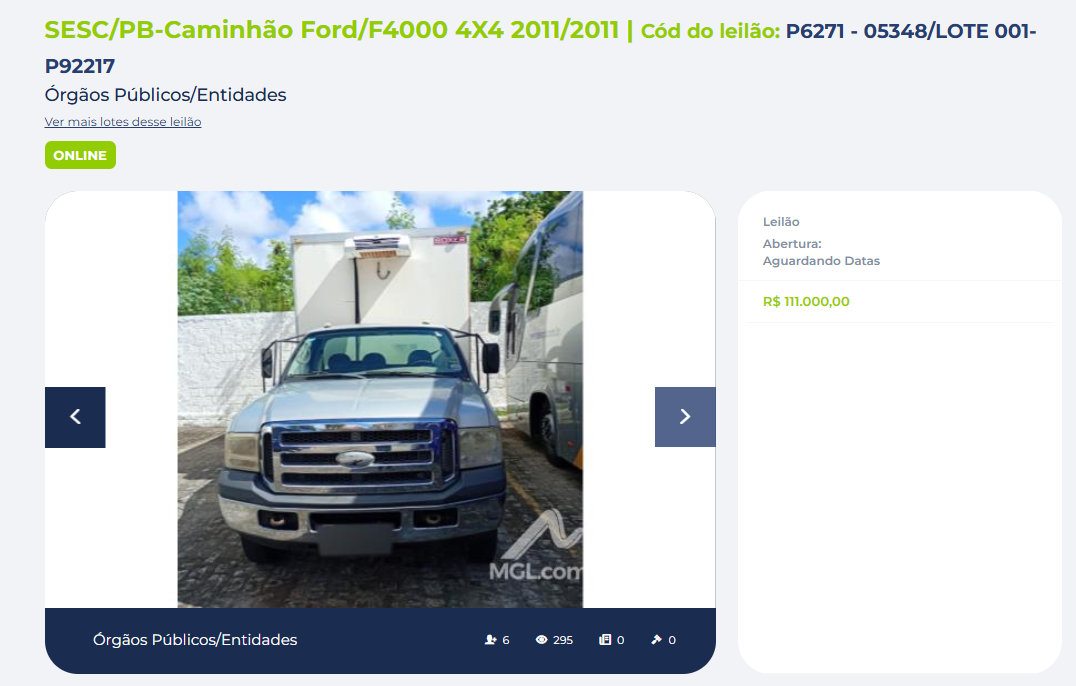Show the previous photo with the left arrow
The height and width of the screenshot is (686, 1076).
75,417
